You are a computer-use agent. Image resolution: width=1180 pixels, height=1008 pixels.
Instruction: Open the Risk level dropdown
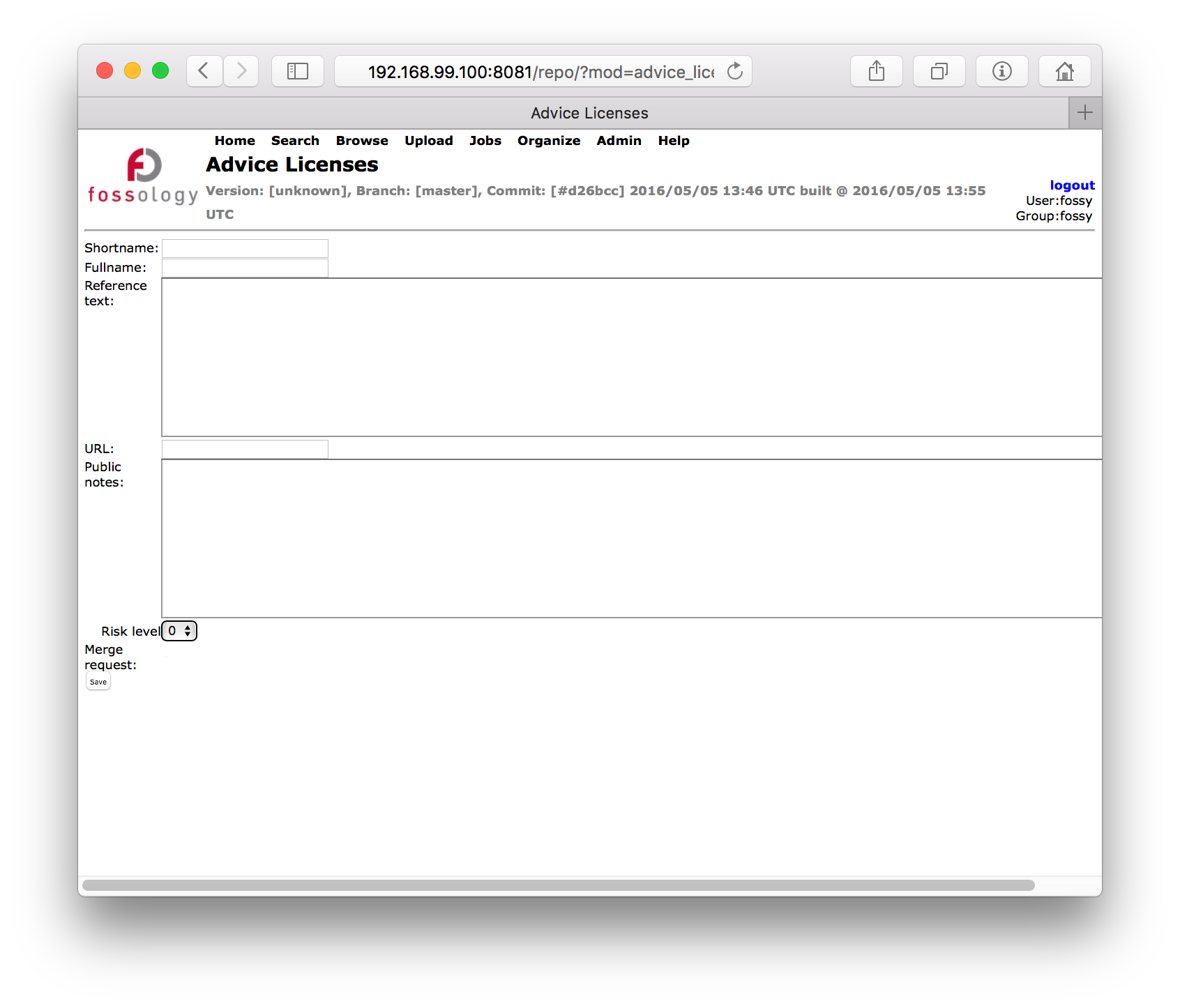(x=180, y=631)
